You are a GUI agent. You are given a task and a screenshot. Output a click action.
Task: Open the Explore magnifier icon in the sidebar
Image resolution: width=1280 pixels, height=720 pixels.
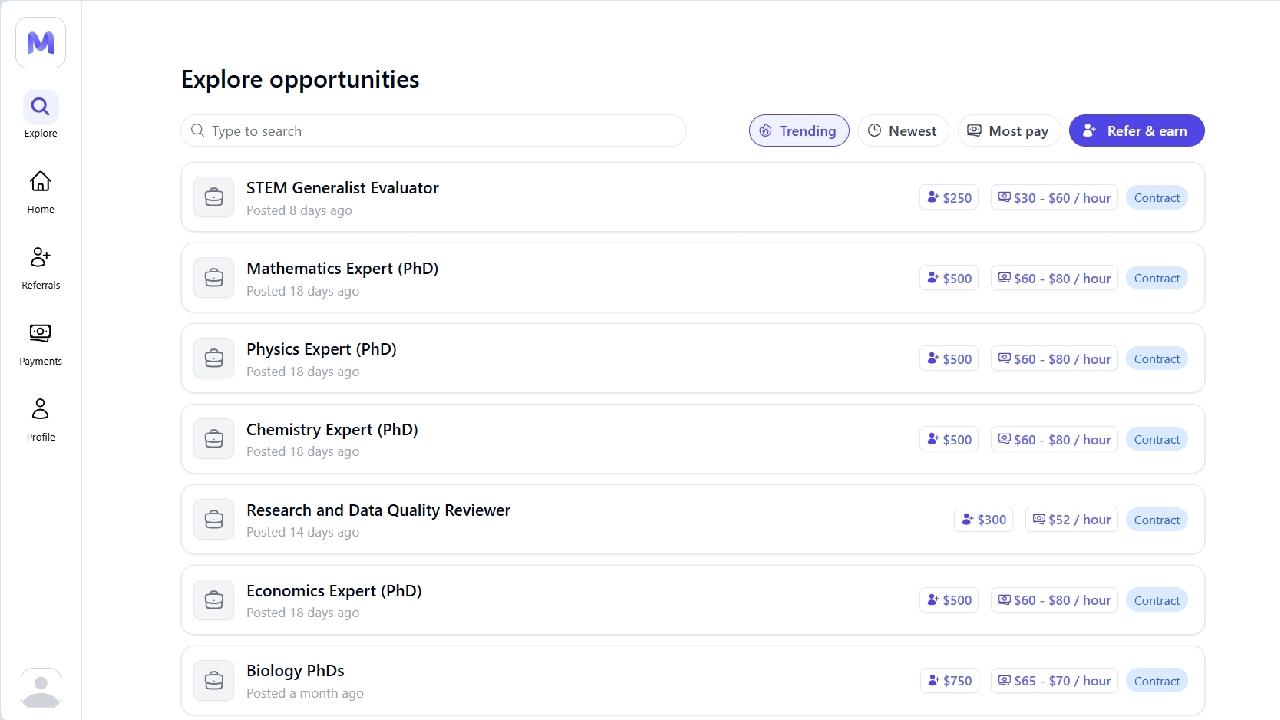pos(41,107)
